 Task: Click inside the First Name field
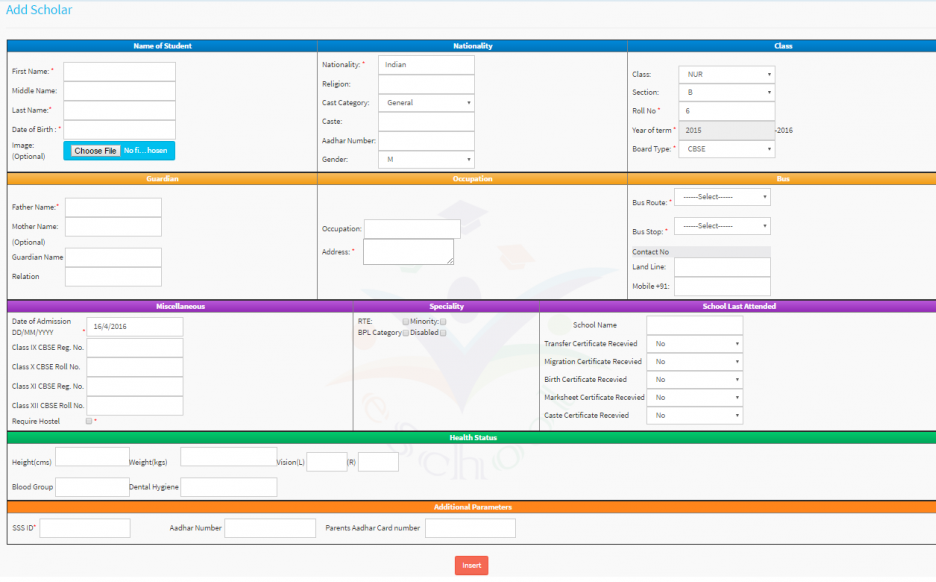click(119, 71)
